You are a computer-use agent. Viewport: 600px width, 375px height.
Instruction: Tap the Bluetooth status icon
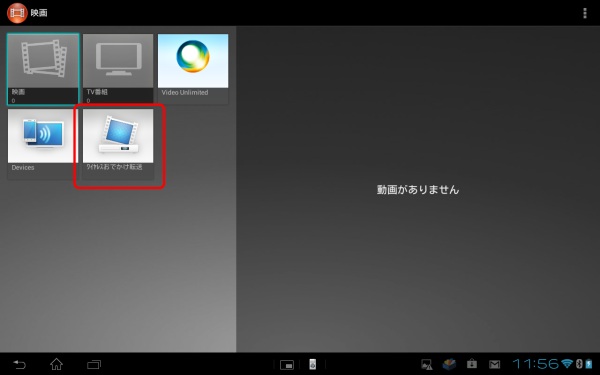point(579,364)
